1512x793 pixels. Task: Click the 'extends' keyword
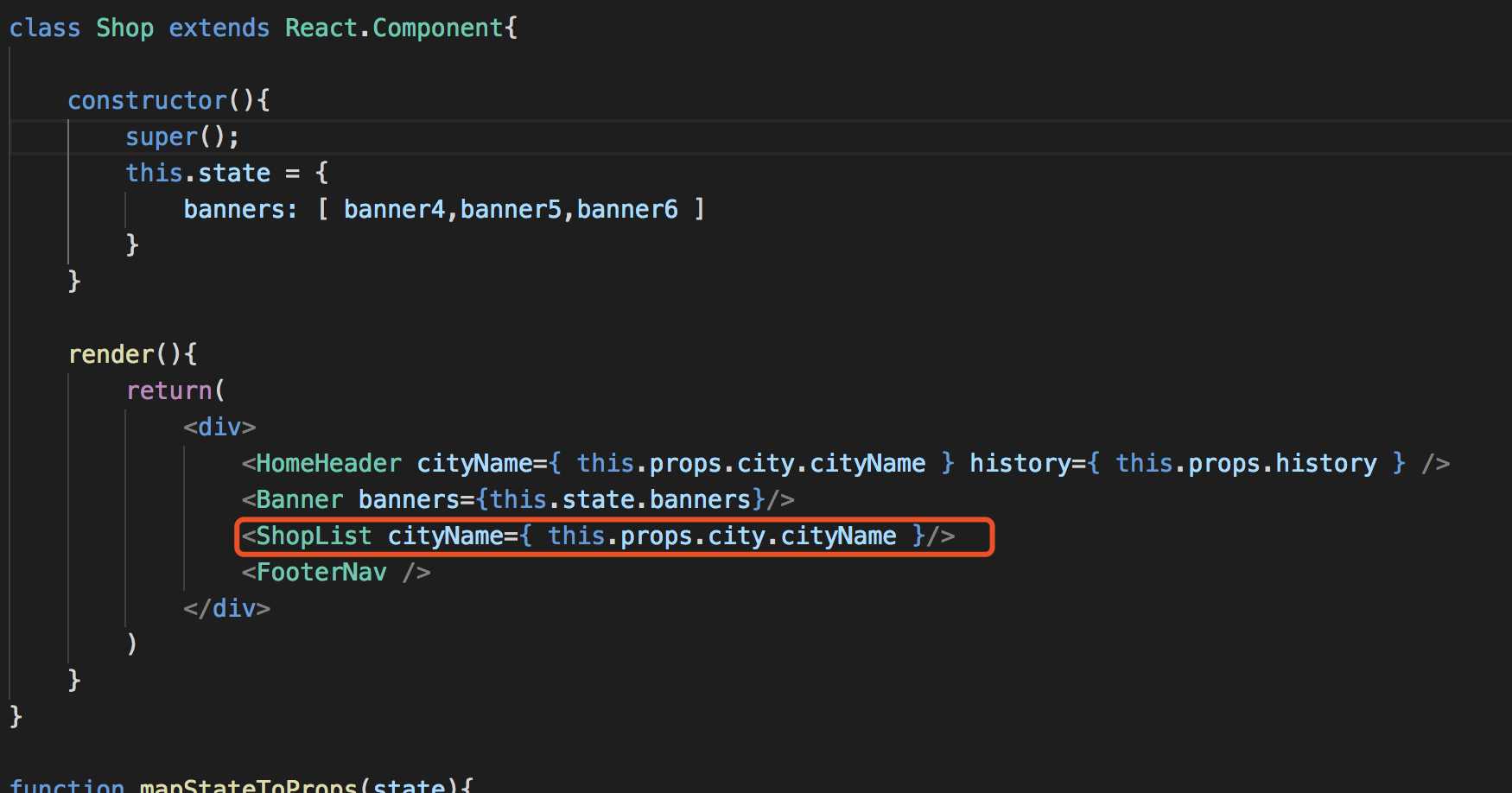(219, 29)
